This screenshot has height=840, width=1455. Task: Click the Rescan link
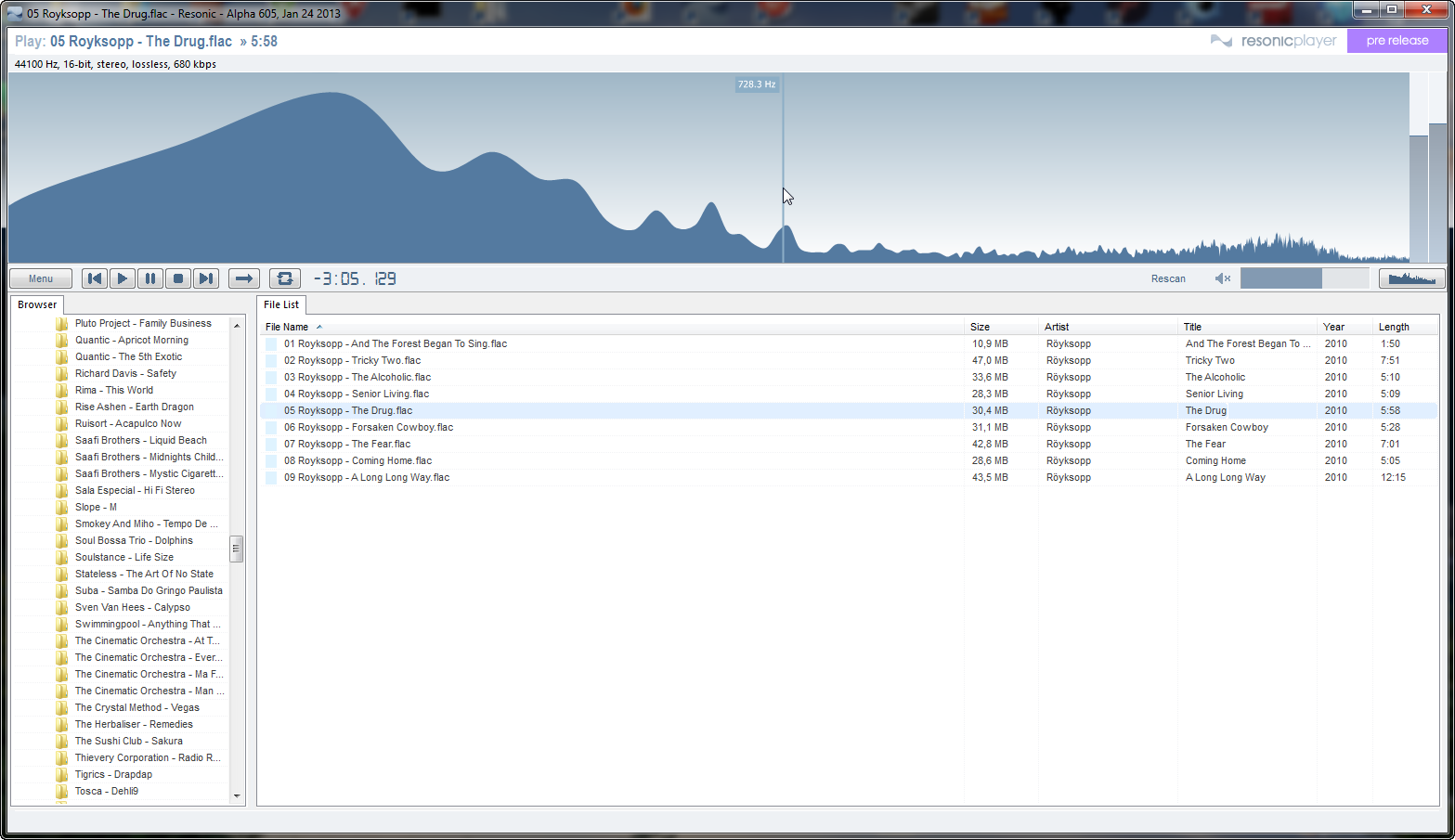pos(1168,278)
